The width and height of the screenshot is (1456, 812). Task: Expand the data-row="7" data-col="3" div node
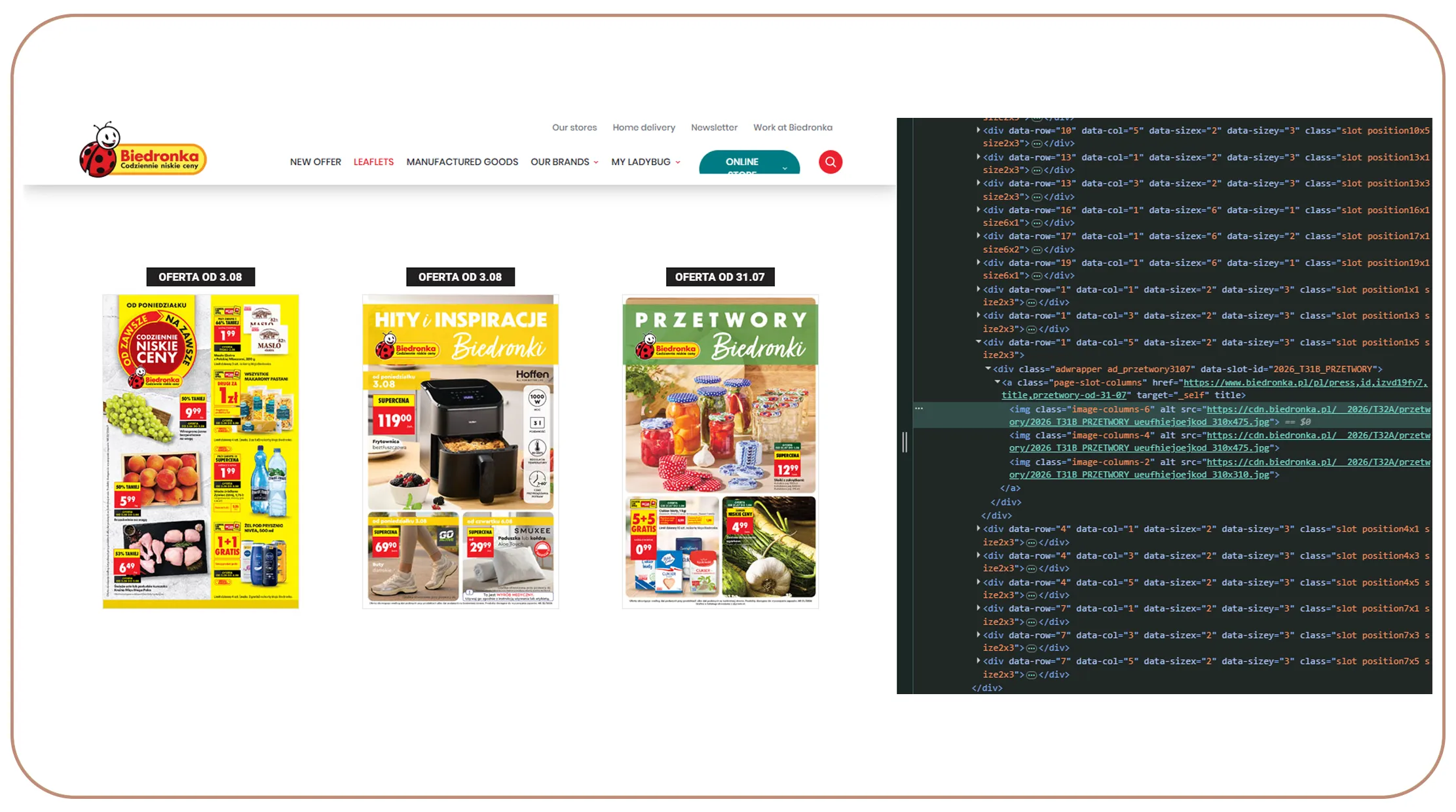pyautogui.click(x=979, y=635)
